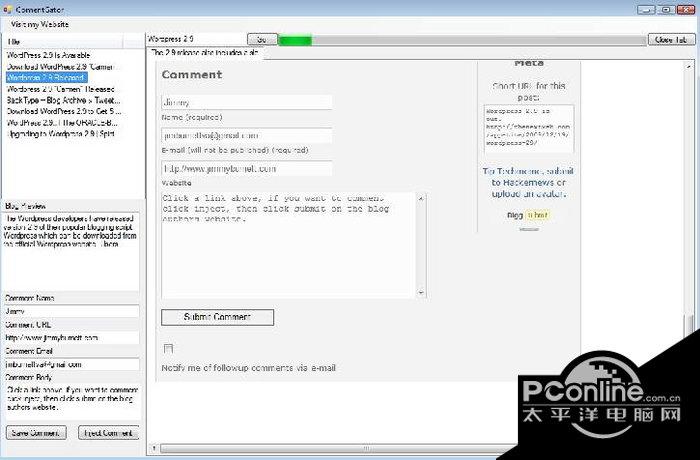Click the Blog Preview text box
Screen dimensions: 700x460
pyautogui.click(x=71, y=252)
